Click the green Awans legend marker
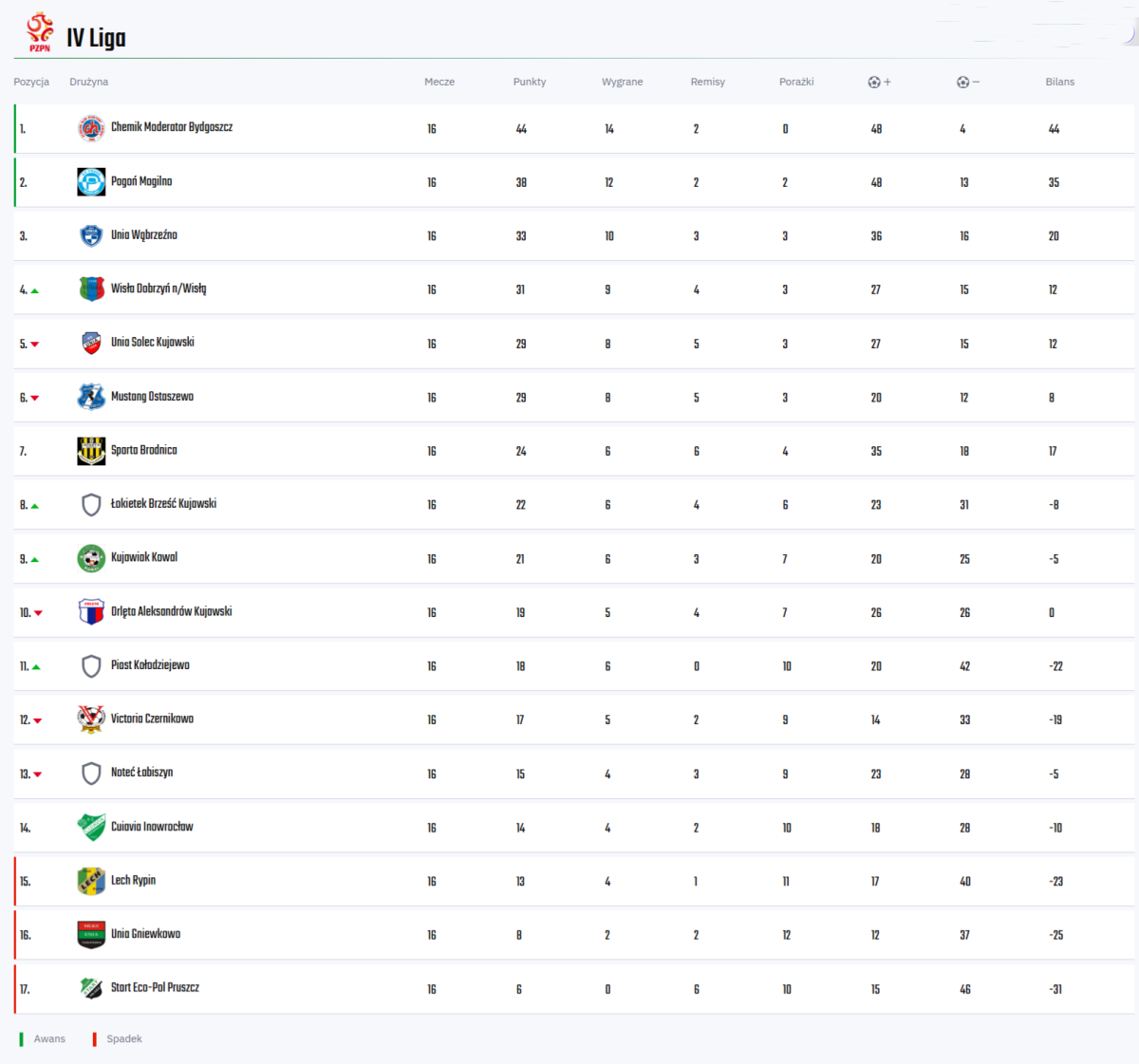1139x1064 pixels. [x=22, y=1039]
